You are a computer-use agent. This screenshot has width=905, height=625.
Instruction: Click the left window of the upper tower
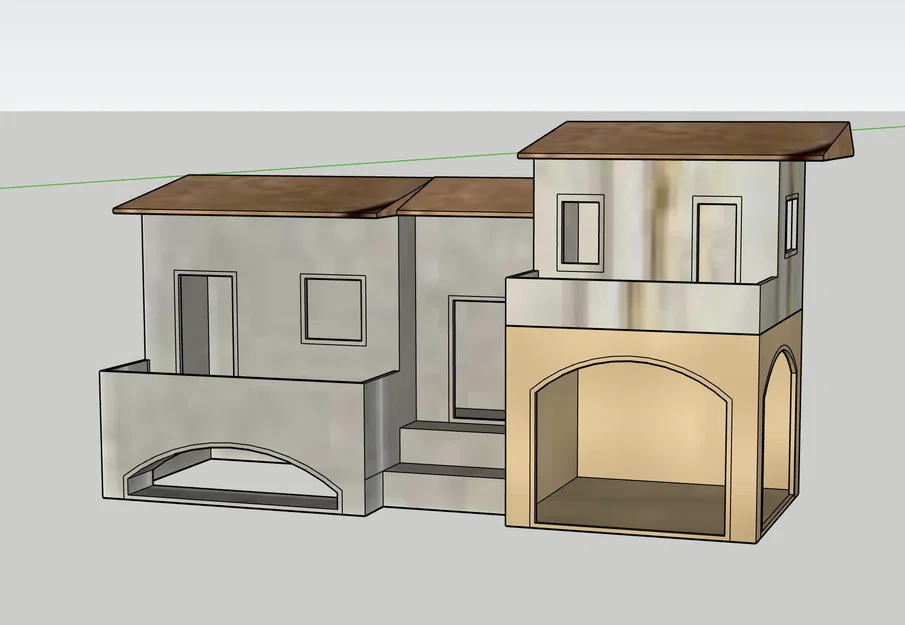pyautogui.click(x=581, y=233)
